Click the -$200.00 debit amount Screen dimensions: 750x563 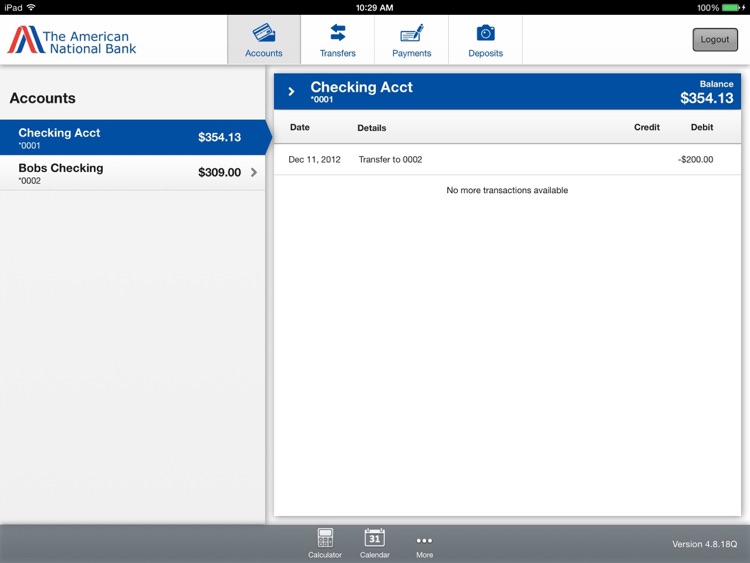(x=695, y=159)
